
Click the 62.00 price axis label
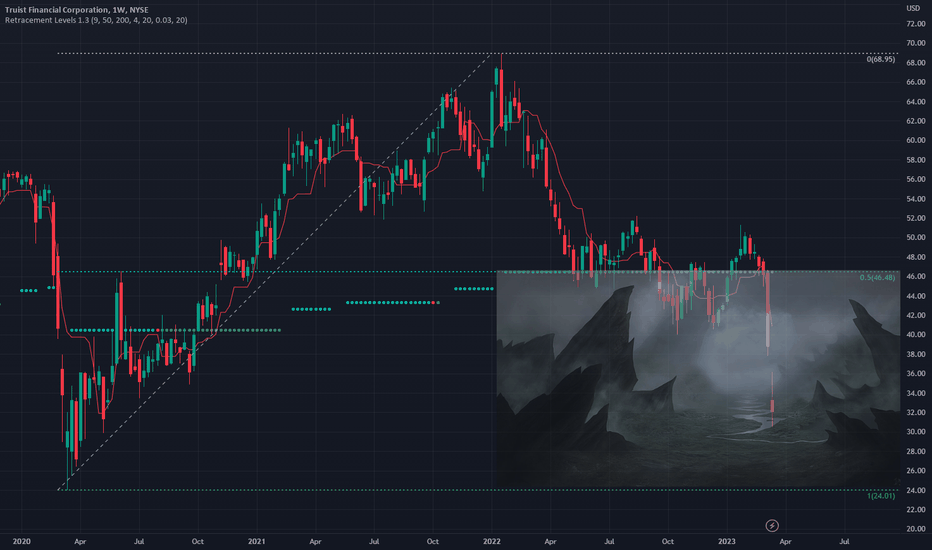pos(916,121)
